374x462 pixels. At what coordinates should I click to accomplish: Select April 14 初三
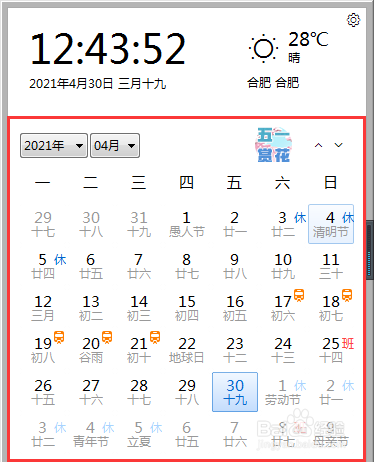(x=139, y=308)
